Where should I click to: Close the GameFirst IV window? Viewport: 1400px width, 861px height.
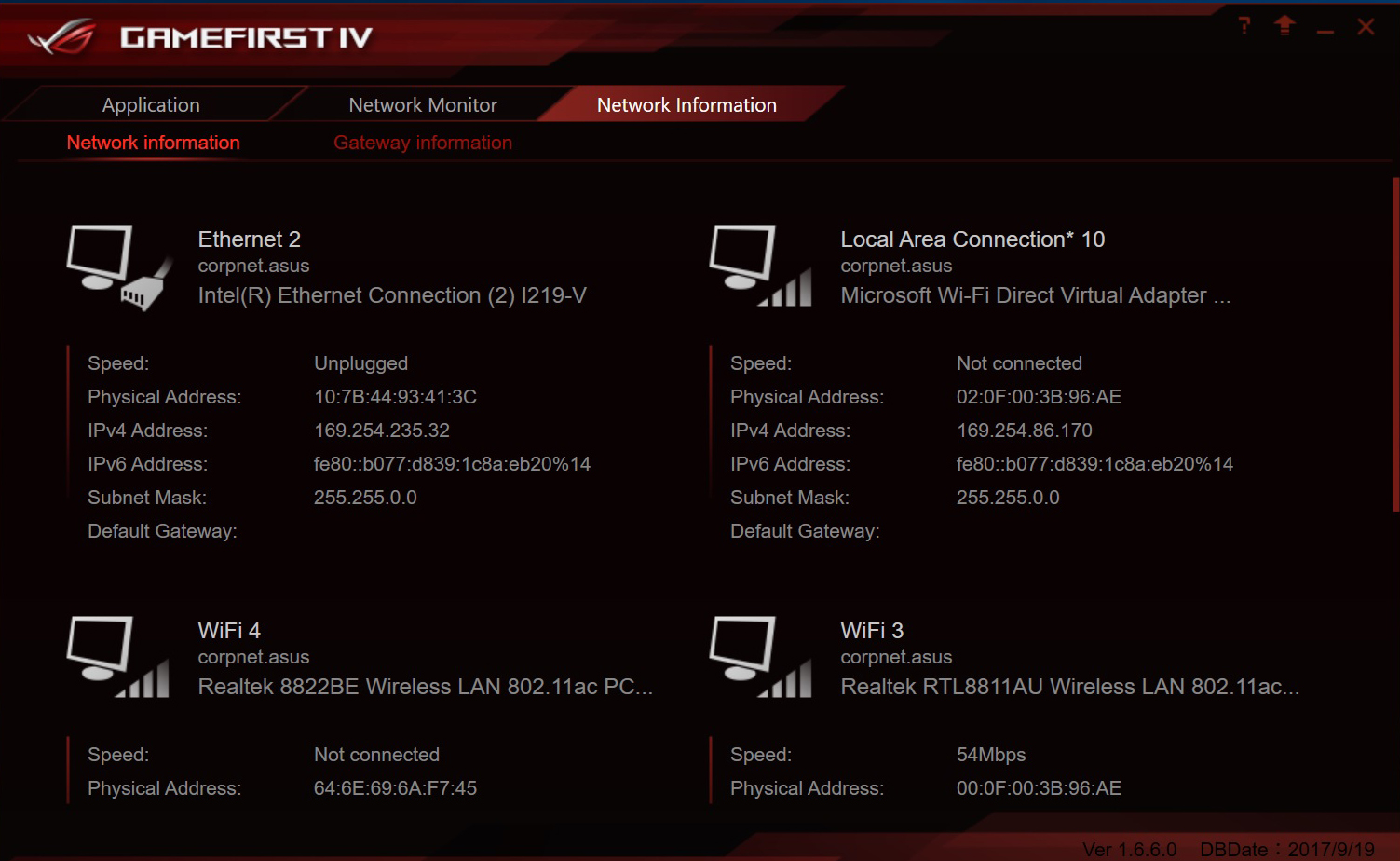[x=1366, y=27]
